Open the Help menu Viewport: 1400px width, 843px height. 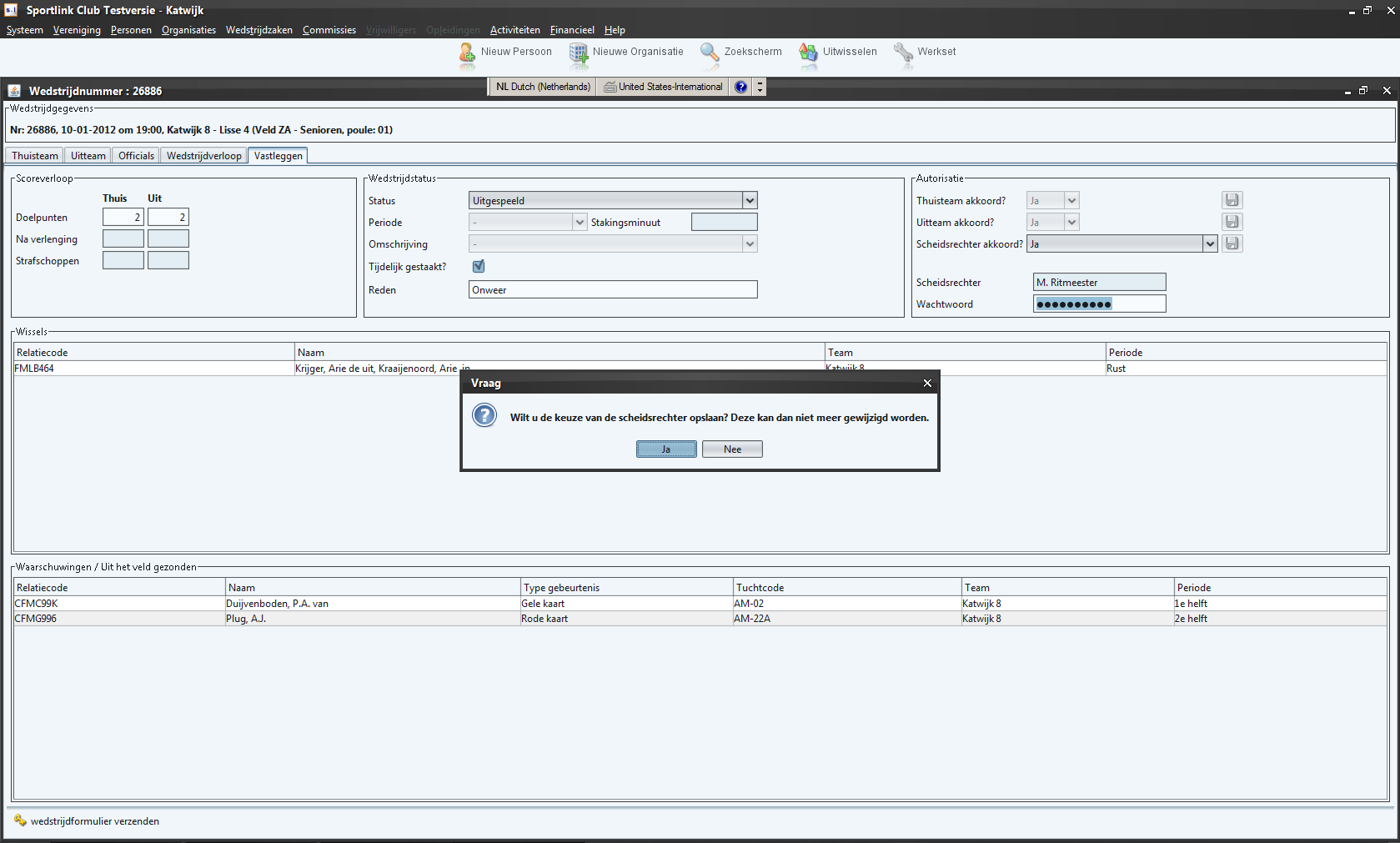(x=615, y=30)
